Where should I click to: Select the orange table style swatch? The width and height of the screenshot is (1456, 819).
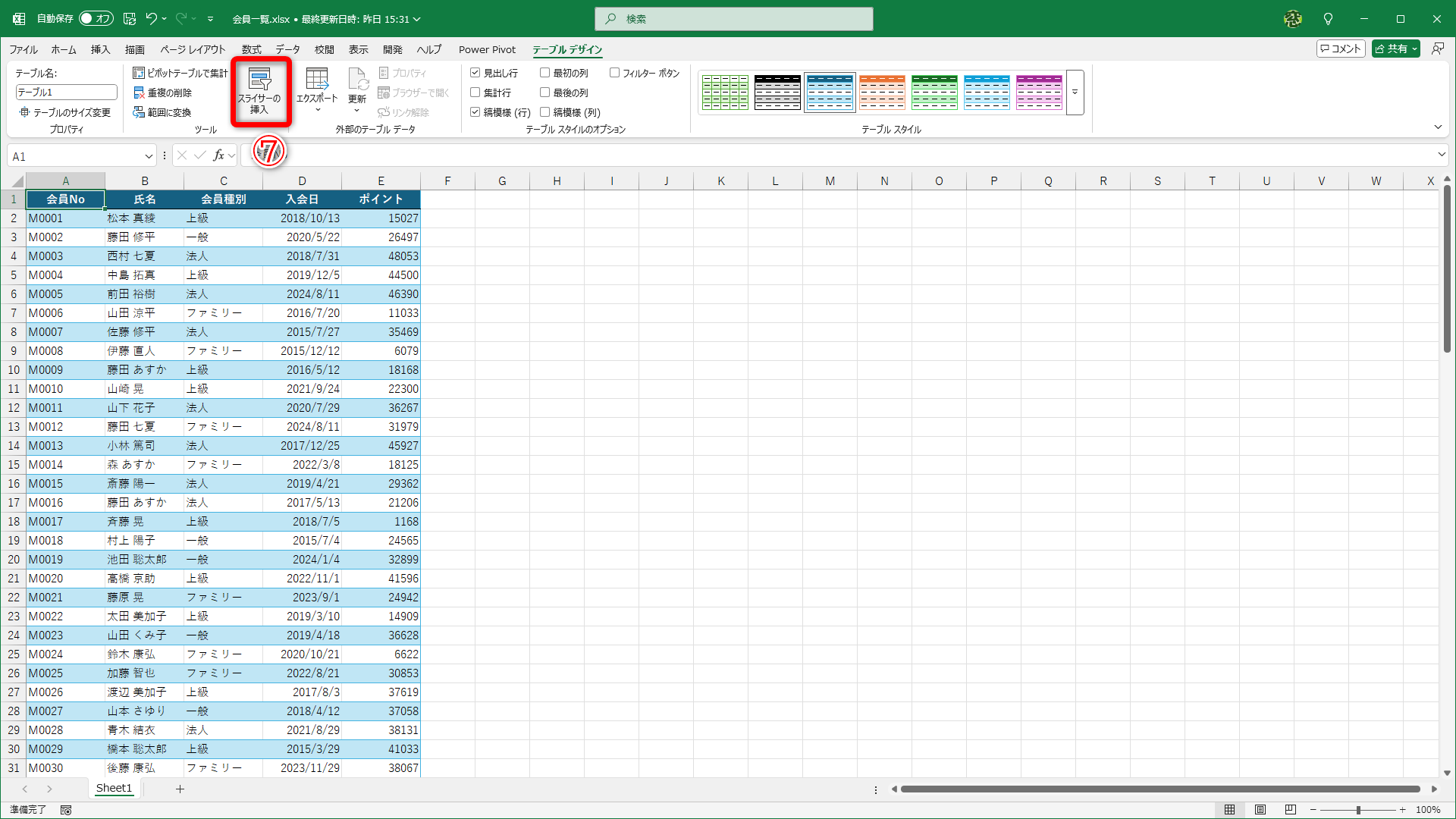point(882,93)
